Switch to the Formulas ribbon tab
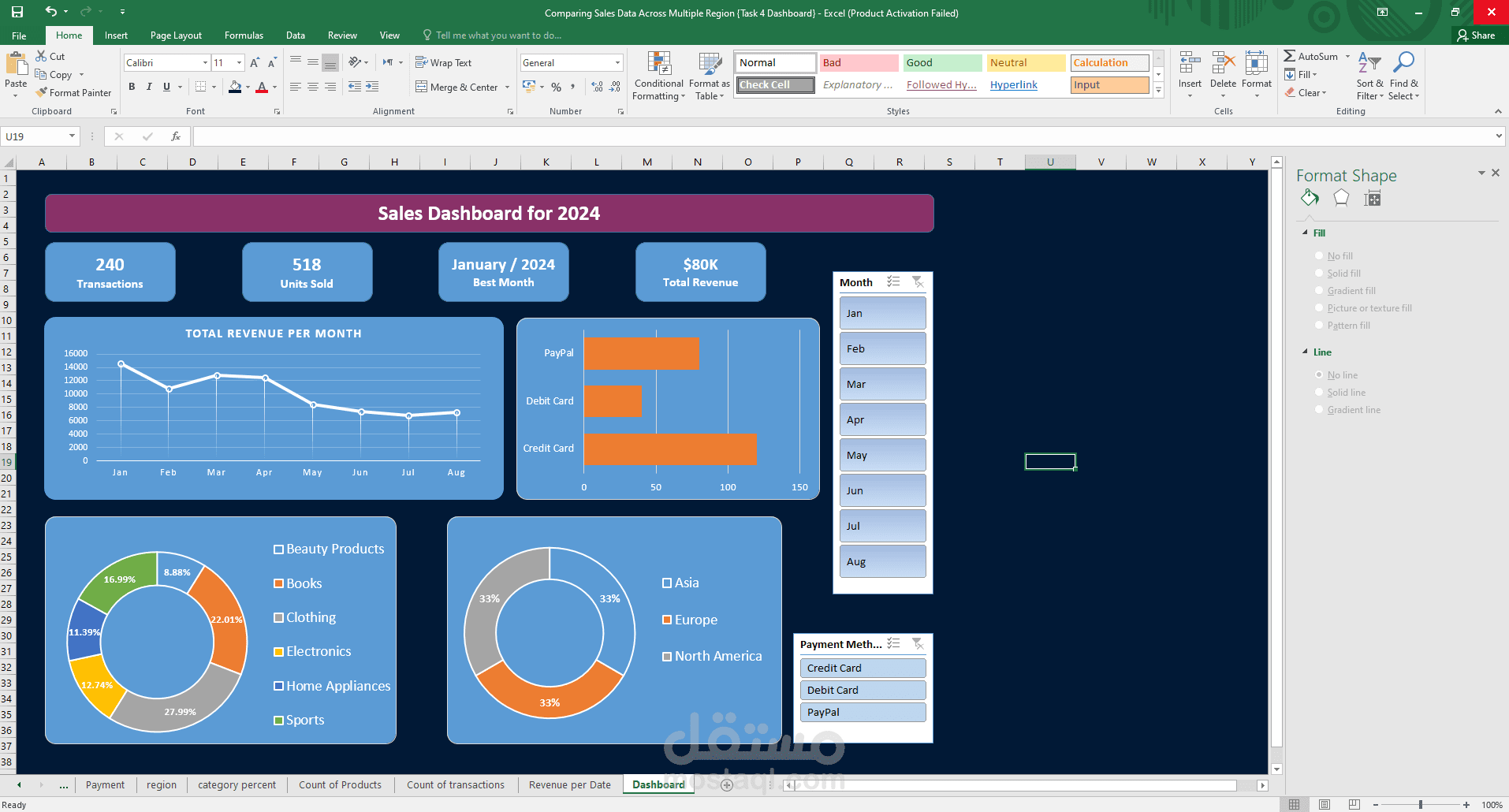1509x812 pixels. click(x=244, y=35)
